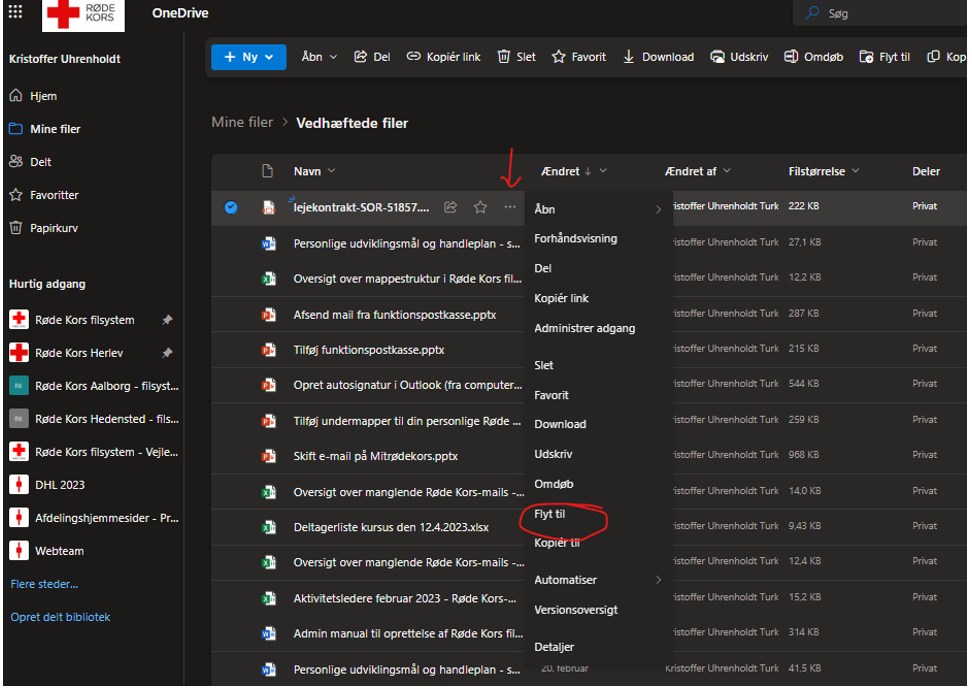Click Opret delt bibliotek link
Screen dimensions: 972x689
click(x=60, y=617)
